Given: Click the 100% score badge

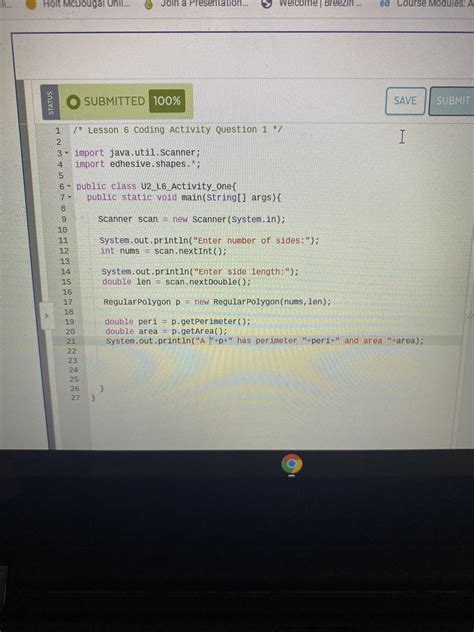Looking at the screenshot, I should tap(167, 100).
